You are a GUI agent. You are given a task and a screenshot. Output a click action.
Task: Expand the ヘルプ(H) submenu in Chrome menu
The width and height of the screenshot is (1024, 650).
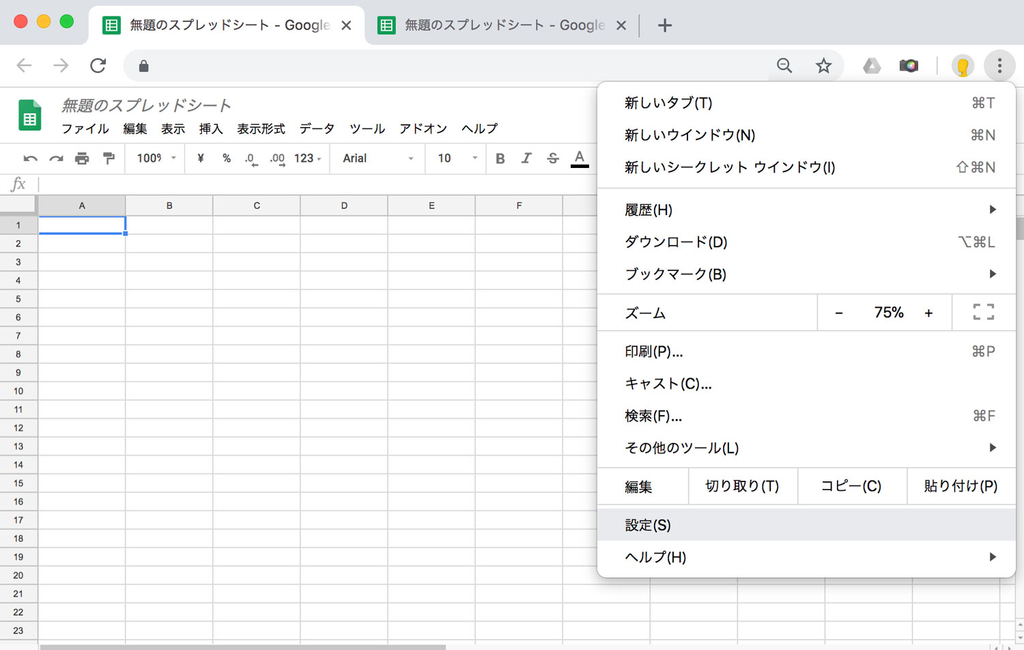pos(807,557)
